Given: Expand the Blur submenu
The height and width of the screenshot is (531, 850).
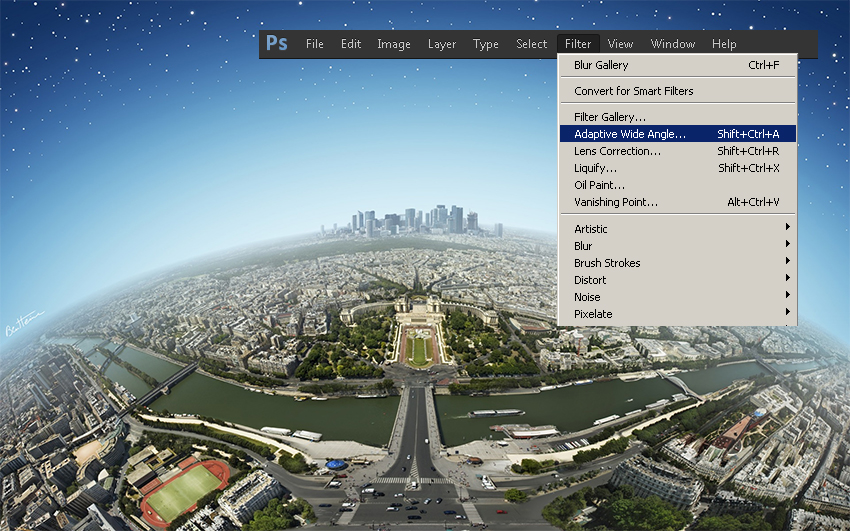Looking at the screenshot, I should (x=678, y=246).
